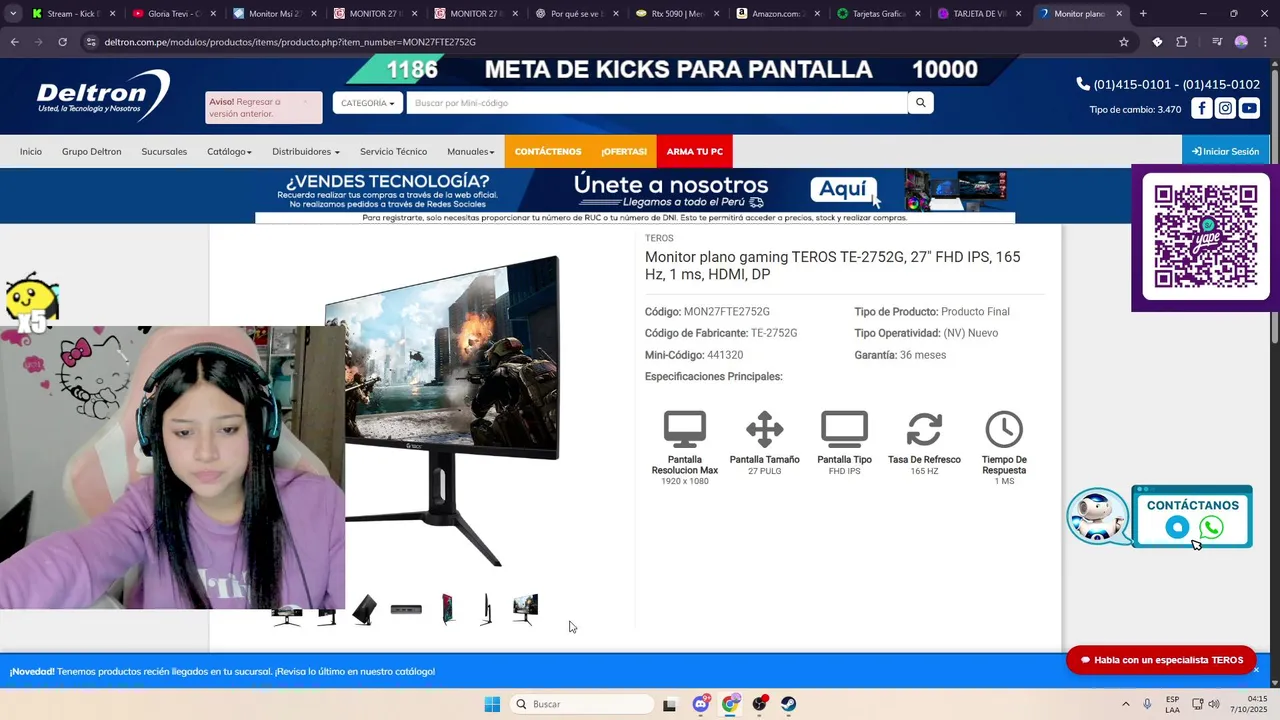
Task: Click Iniciar Sesión button
Action: click(1226, 152)
